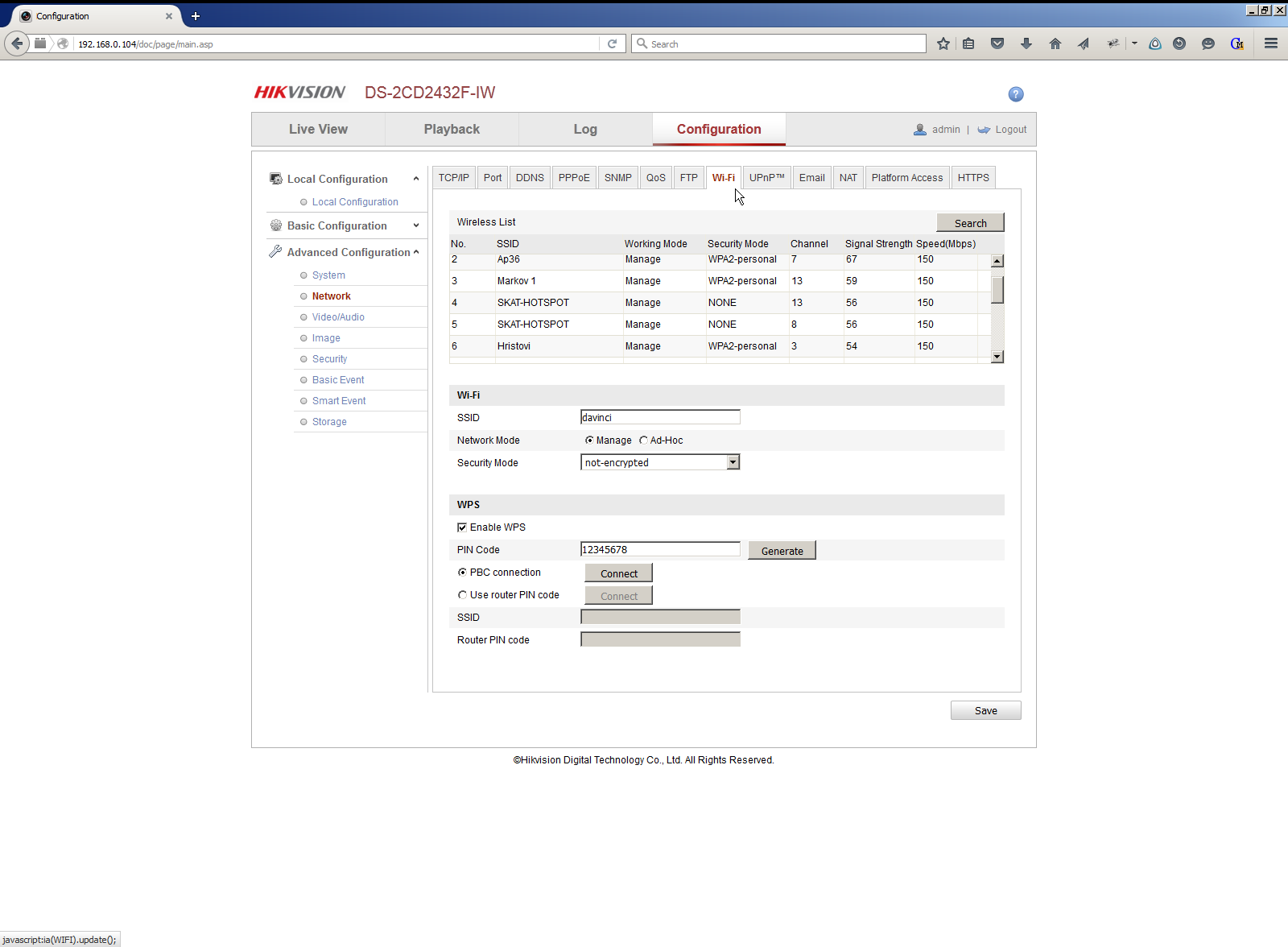Select the PBC connection radio button
1288x947 pixels.
462,573
